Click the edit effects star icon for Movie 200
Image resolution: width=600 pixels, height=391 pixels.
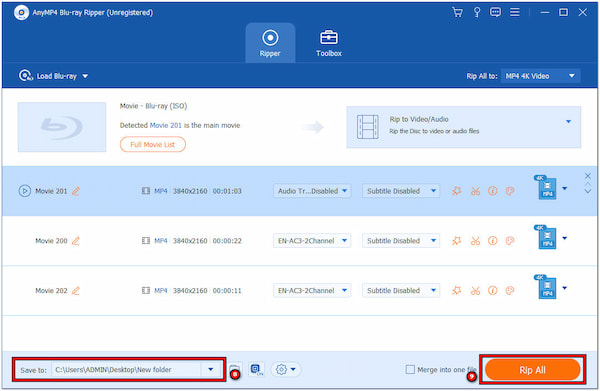coord(457,240)
